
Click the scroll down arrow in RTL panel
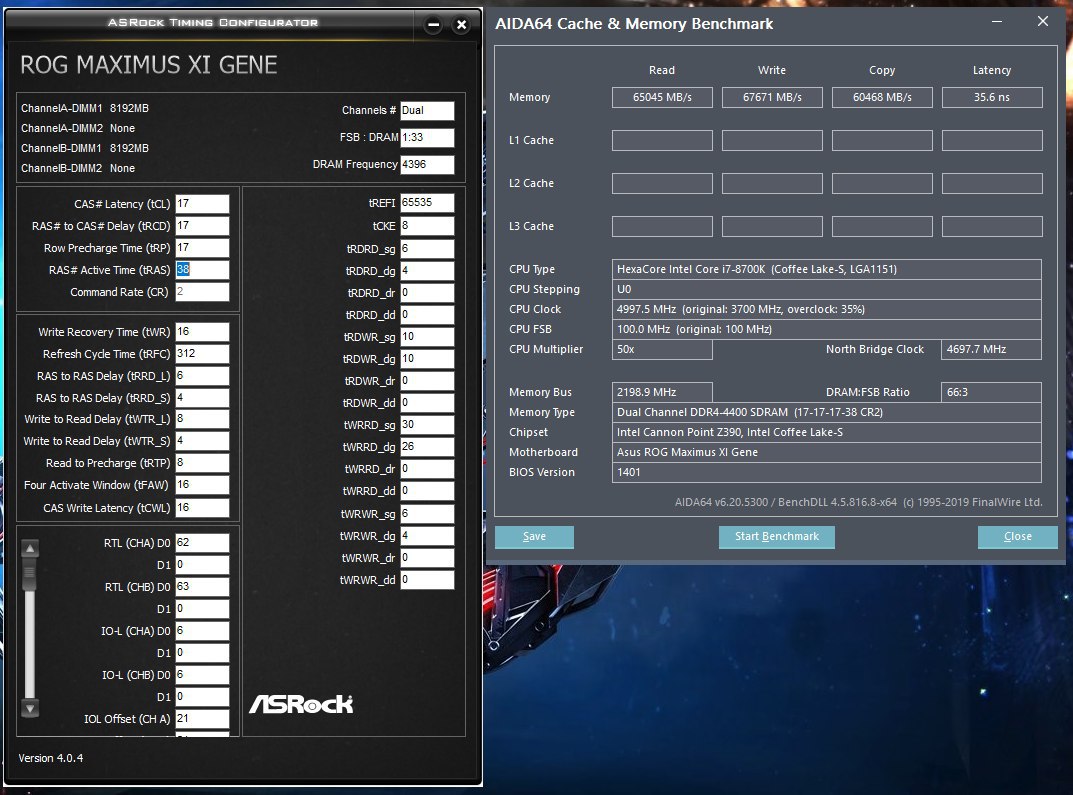[30, 708]
